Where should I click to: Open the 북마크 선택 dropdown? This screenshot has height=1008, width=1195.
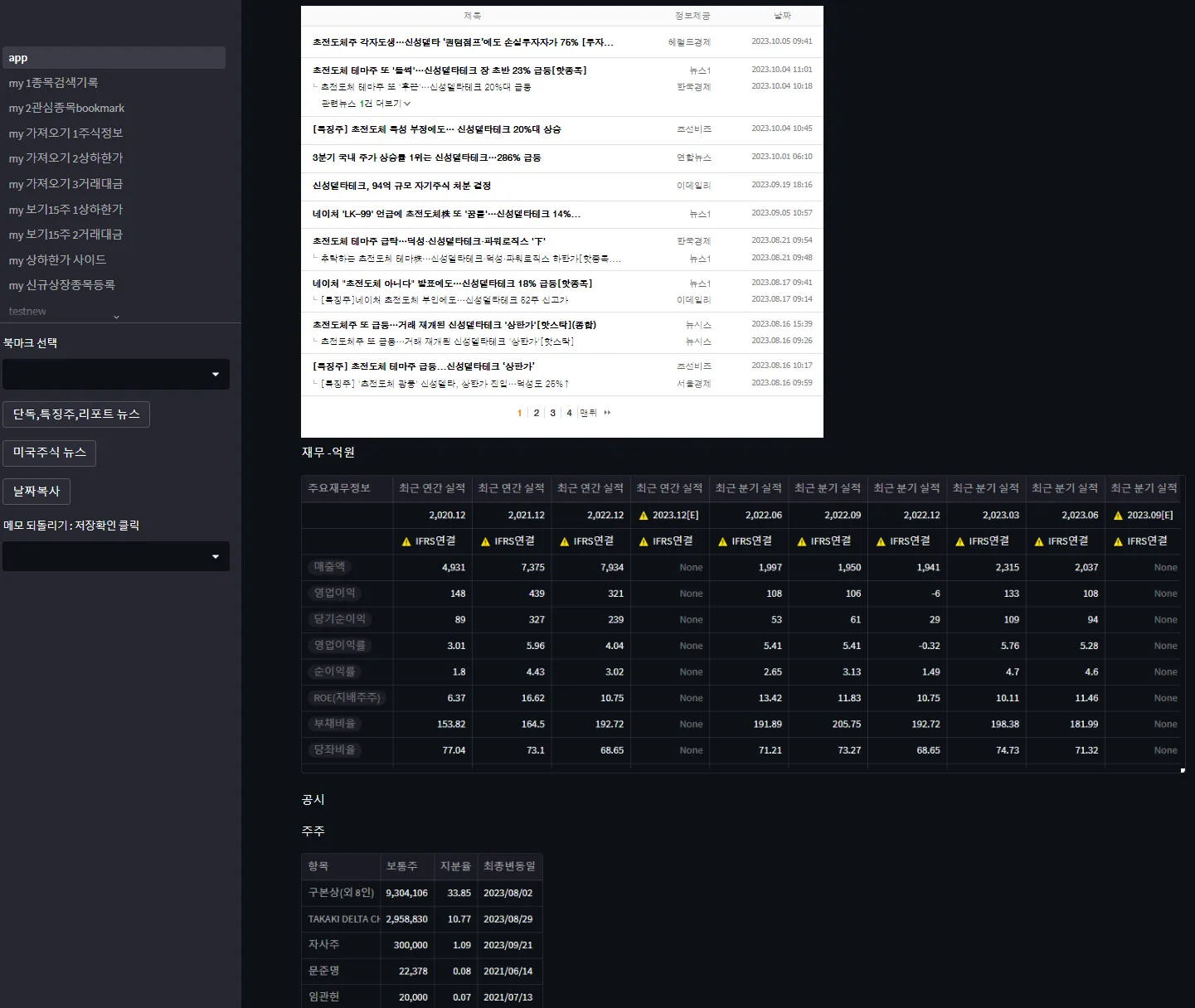[x=116, y=375]
